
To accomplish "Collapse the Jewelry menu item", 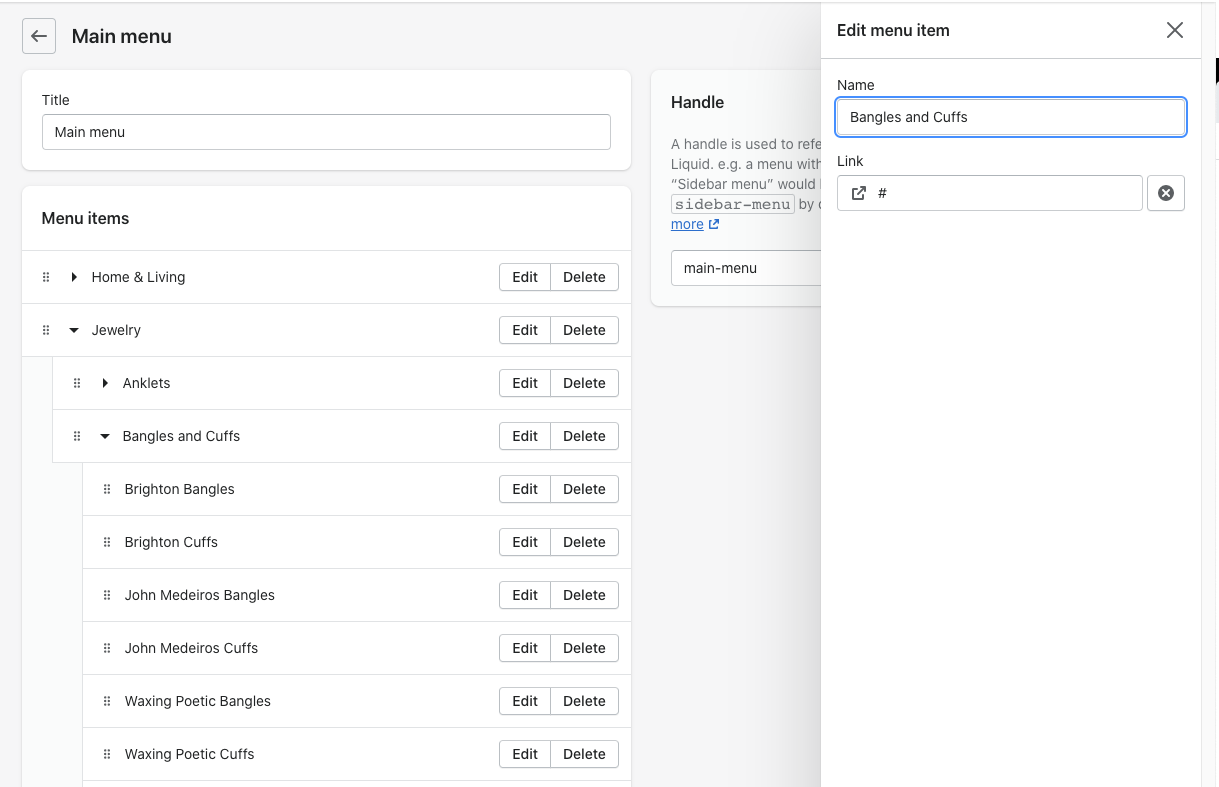I will coord(74,330).
